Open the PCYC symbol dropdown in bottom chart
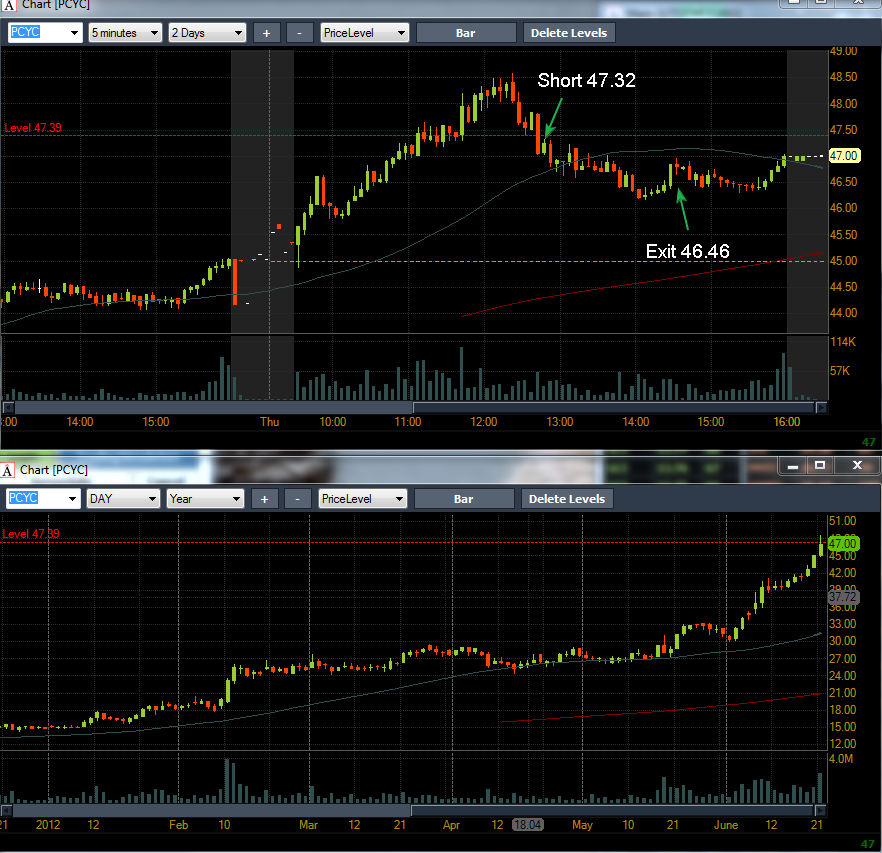882x853 pixels. (72, 499)
